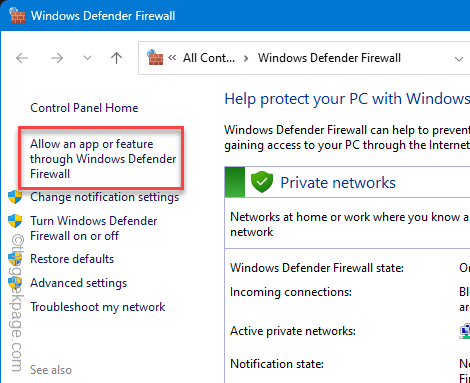Open the recent locations chevron
470x383 pixels.
(x=87, y=58)
